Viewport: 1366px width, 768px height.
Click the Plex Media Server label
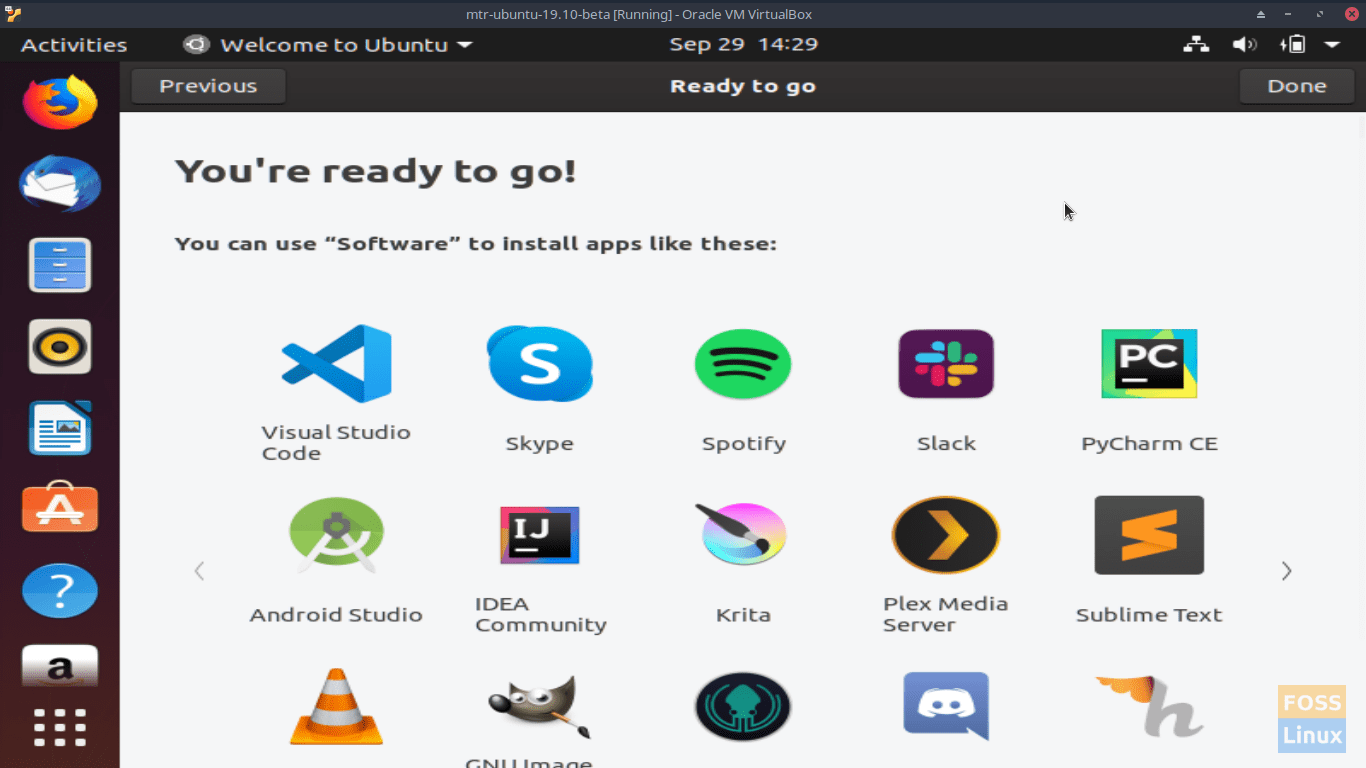pyautogui.click(x=945, y=614)
